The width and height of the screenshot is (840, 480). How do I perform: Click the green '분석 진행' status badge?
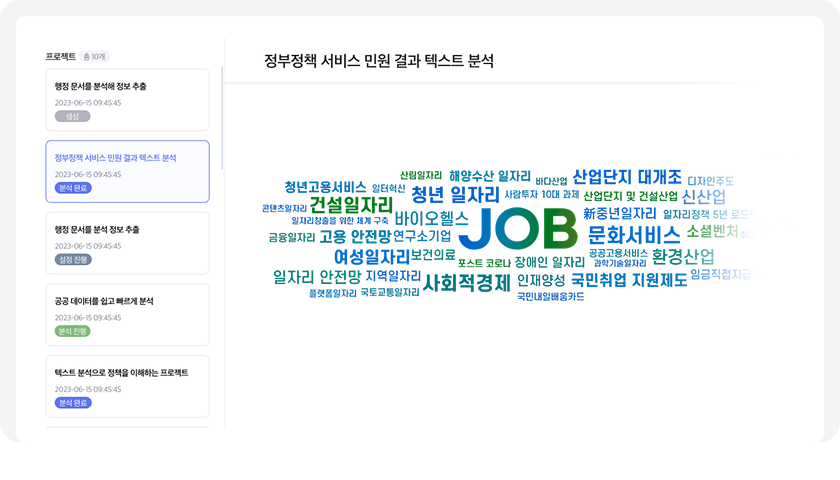pyautogui.click(x=74, y=331)
